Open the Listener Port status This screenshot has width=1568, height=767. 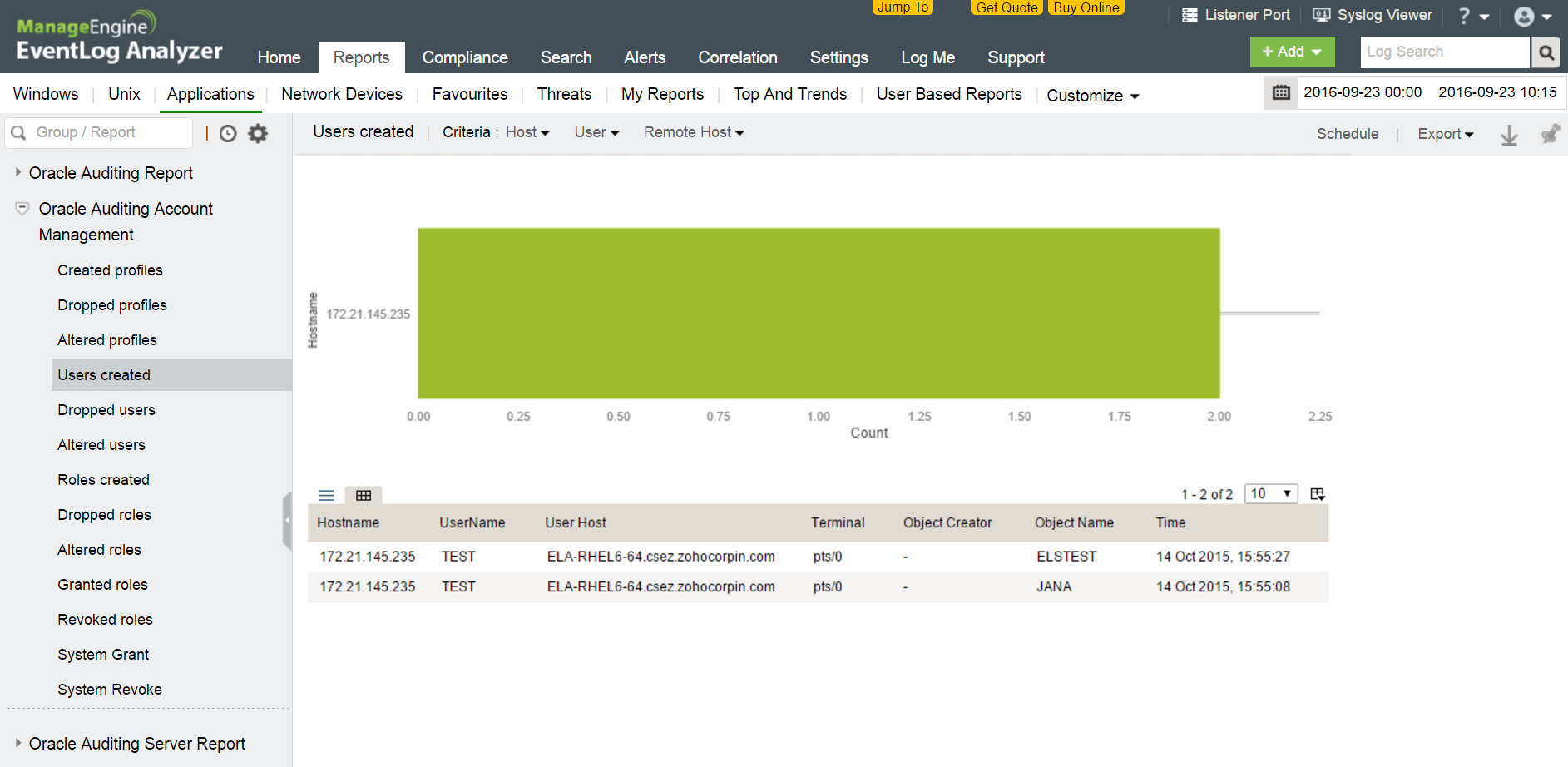[1236, 15]
